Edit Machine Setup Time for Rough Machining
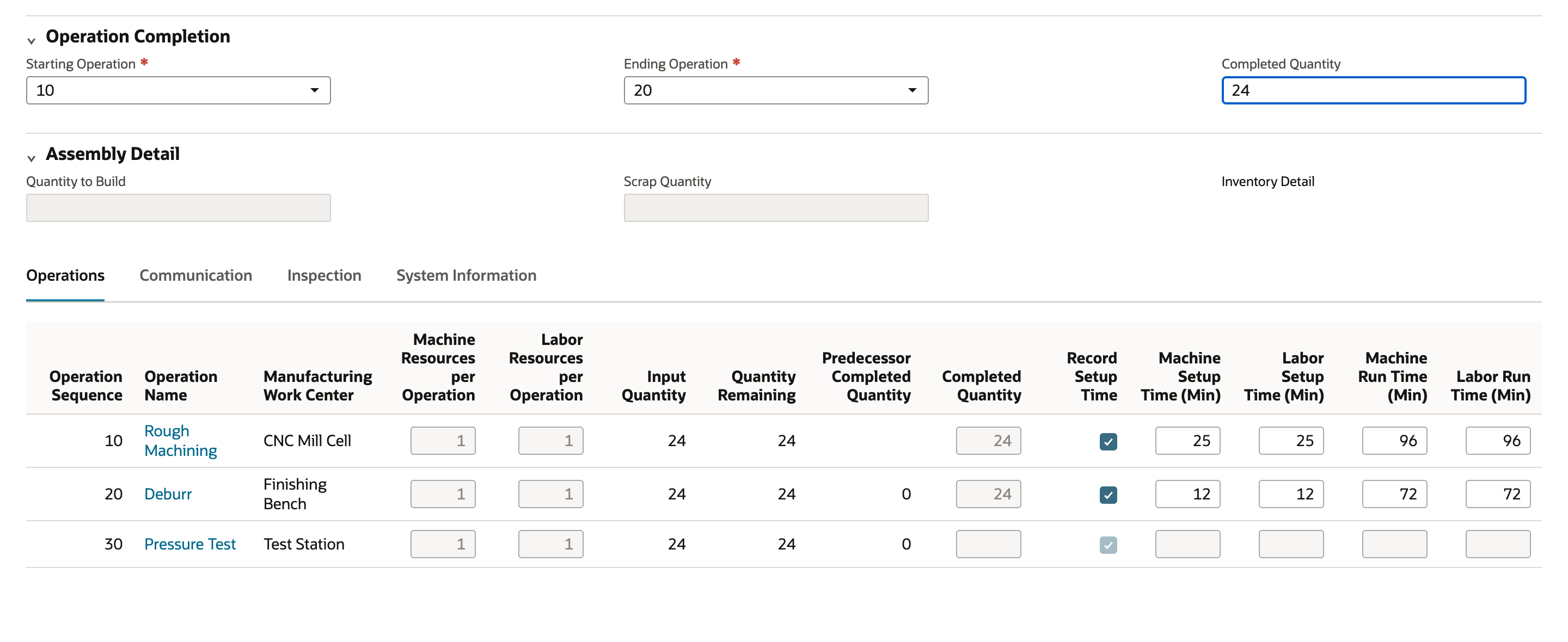The height and width of the screenshot is (642, 1568). [x=1187, y=441]
